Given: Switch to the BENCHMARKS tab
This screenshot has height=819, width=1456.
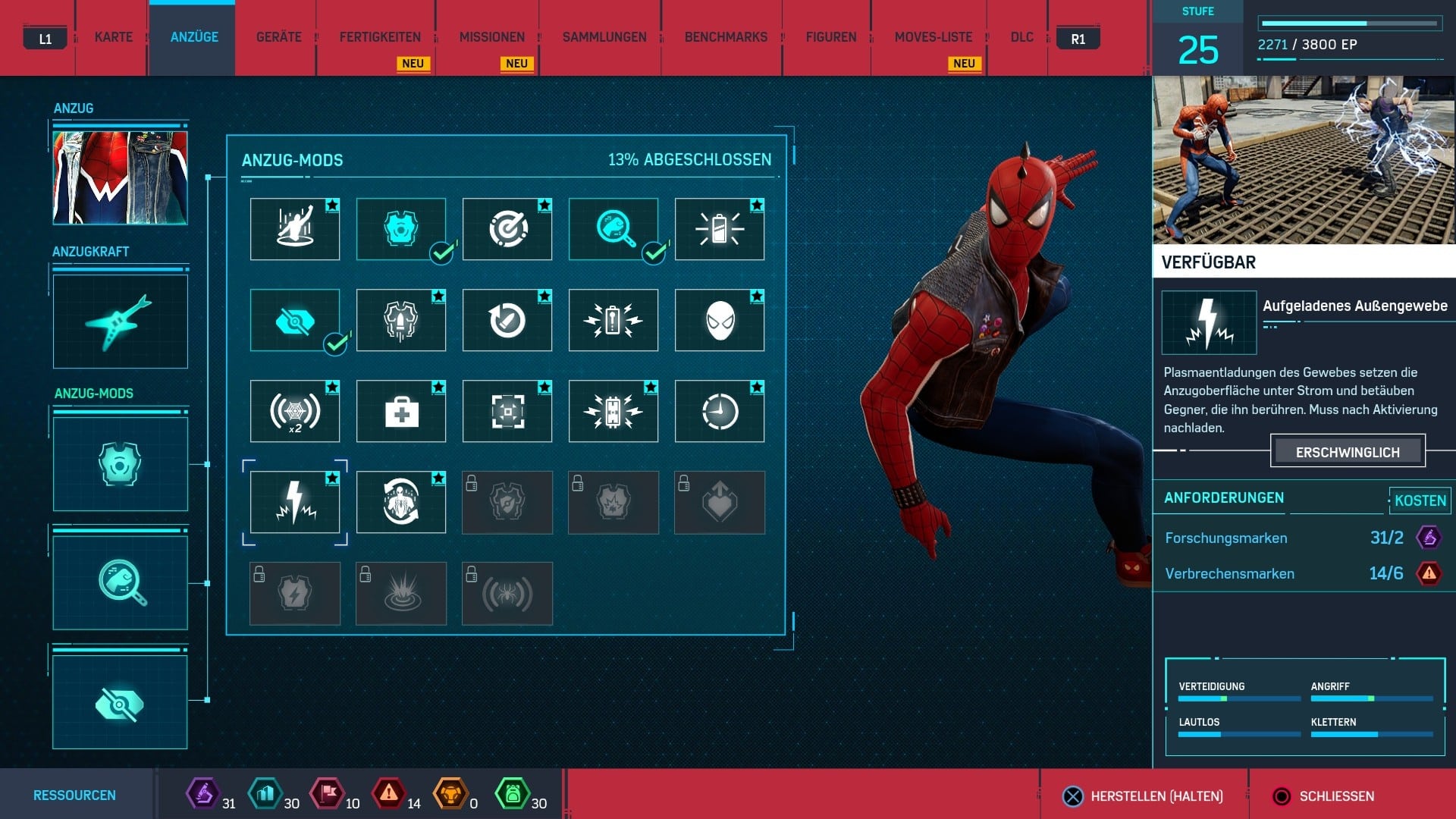Looking at the screenshot, I should pyautogui.click(x=726, y=37).
